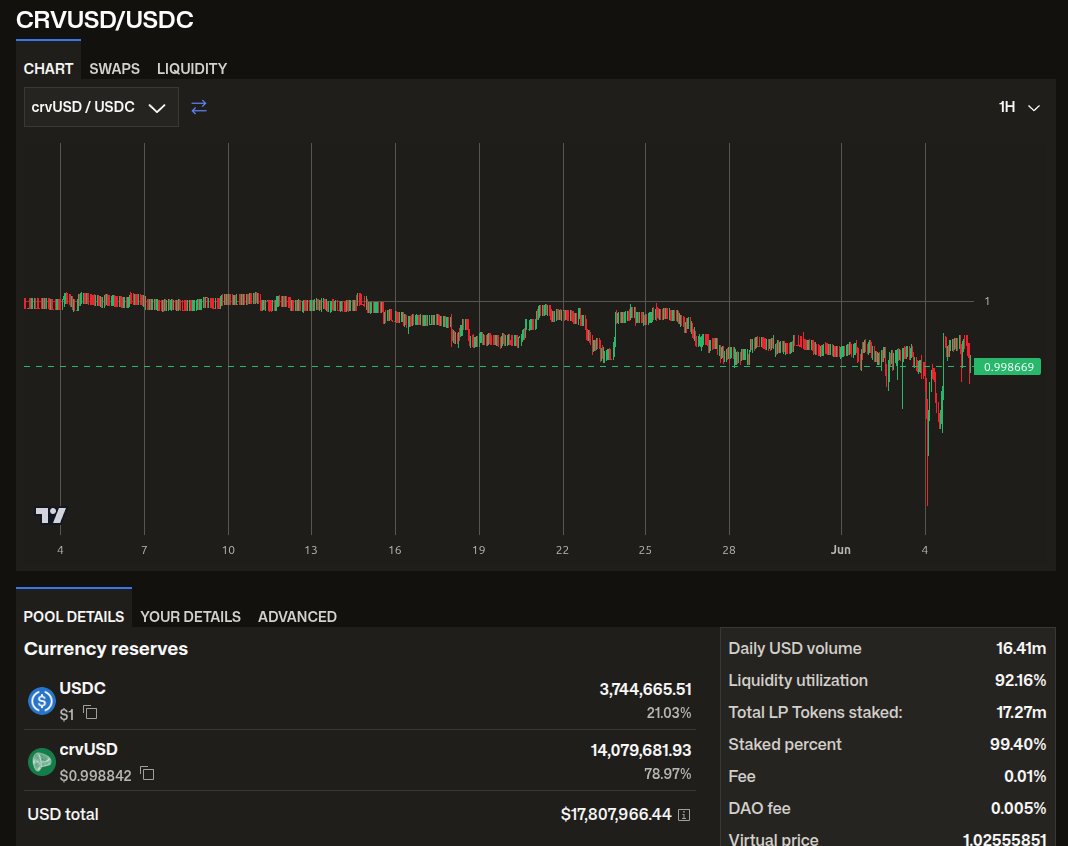Select the crvUSD token logo
This screenshot has height=846, width=1068.
click(42, 762)
